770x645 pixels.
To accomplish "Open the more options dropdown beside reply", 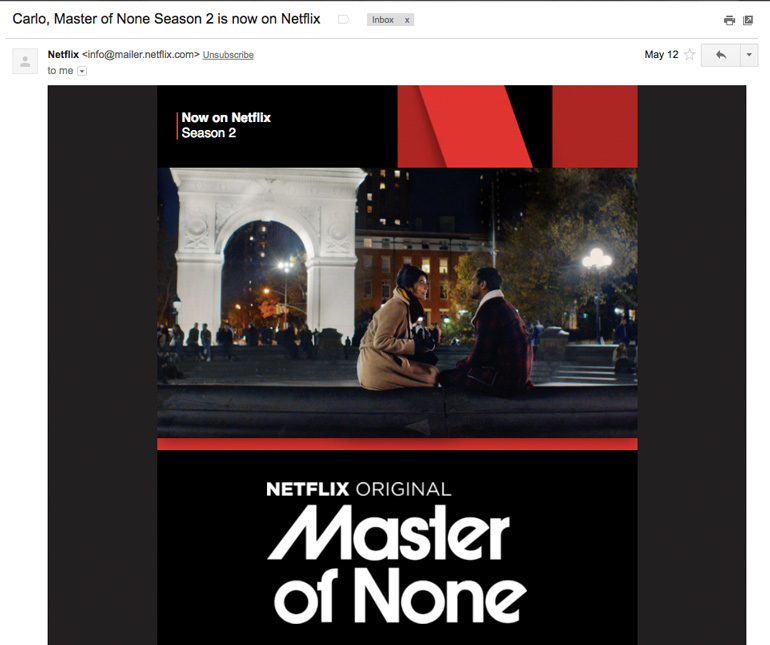I will 749,55.
